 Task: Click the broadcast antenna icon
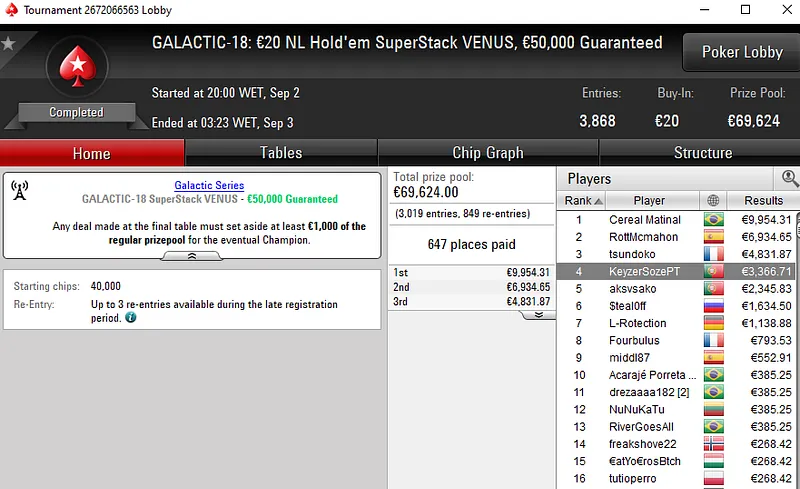(19, 190)
